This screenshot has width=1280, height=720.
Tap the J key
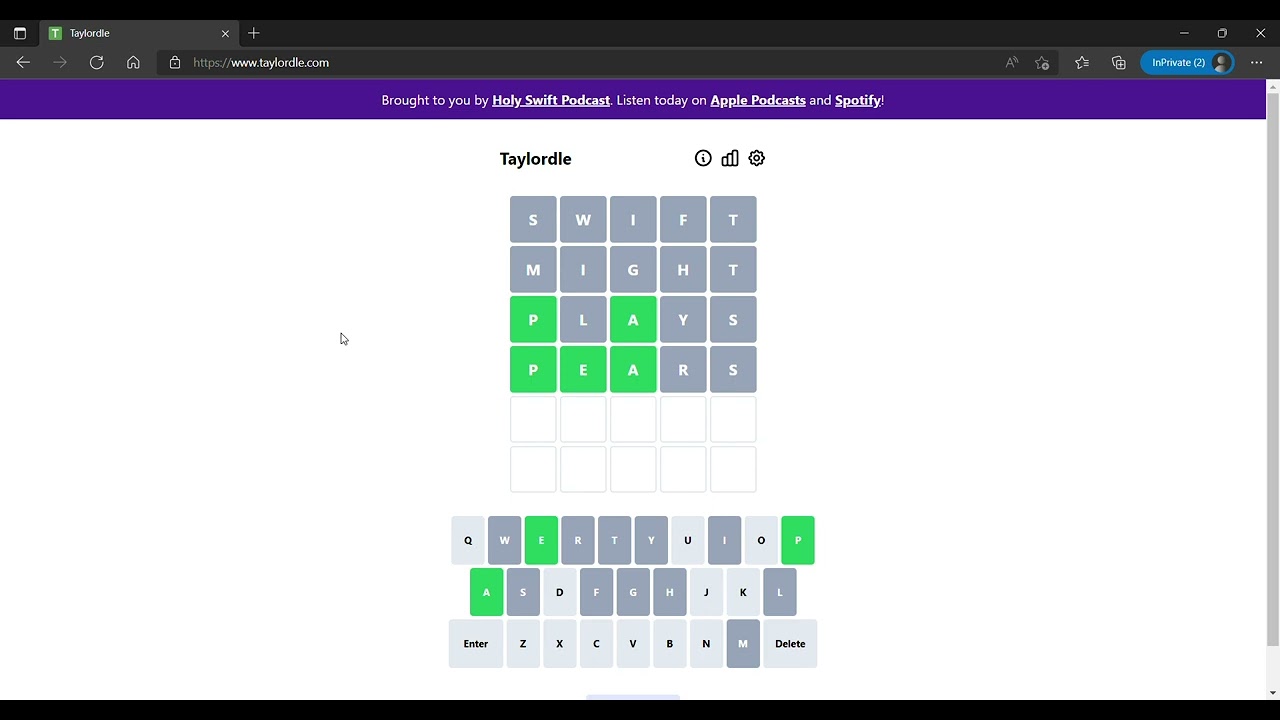(x=706, y=592)
